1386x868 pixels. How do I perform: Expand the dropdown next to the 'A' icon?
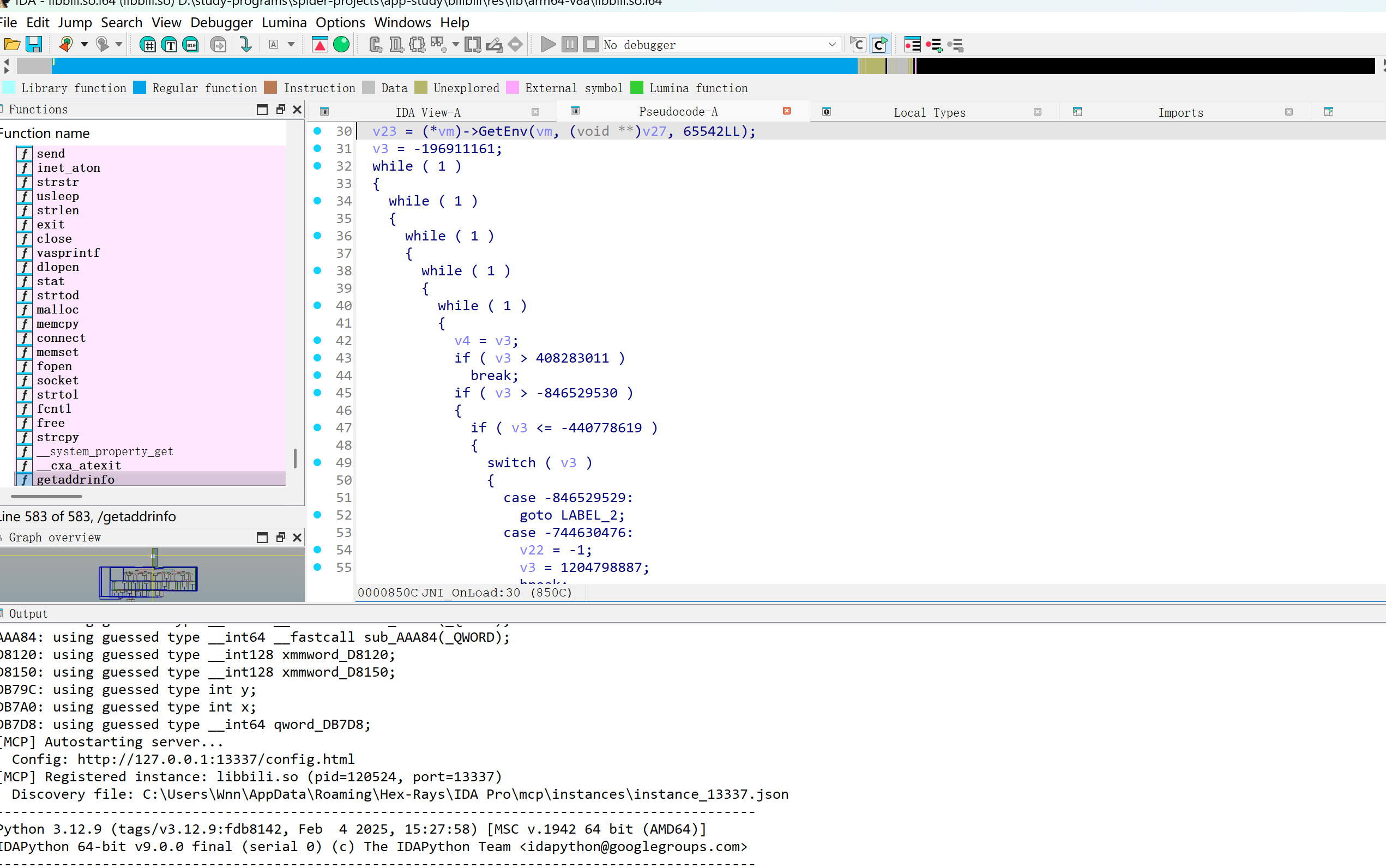point(291,44)
